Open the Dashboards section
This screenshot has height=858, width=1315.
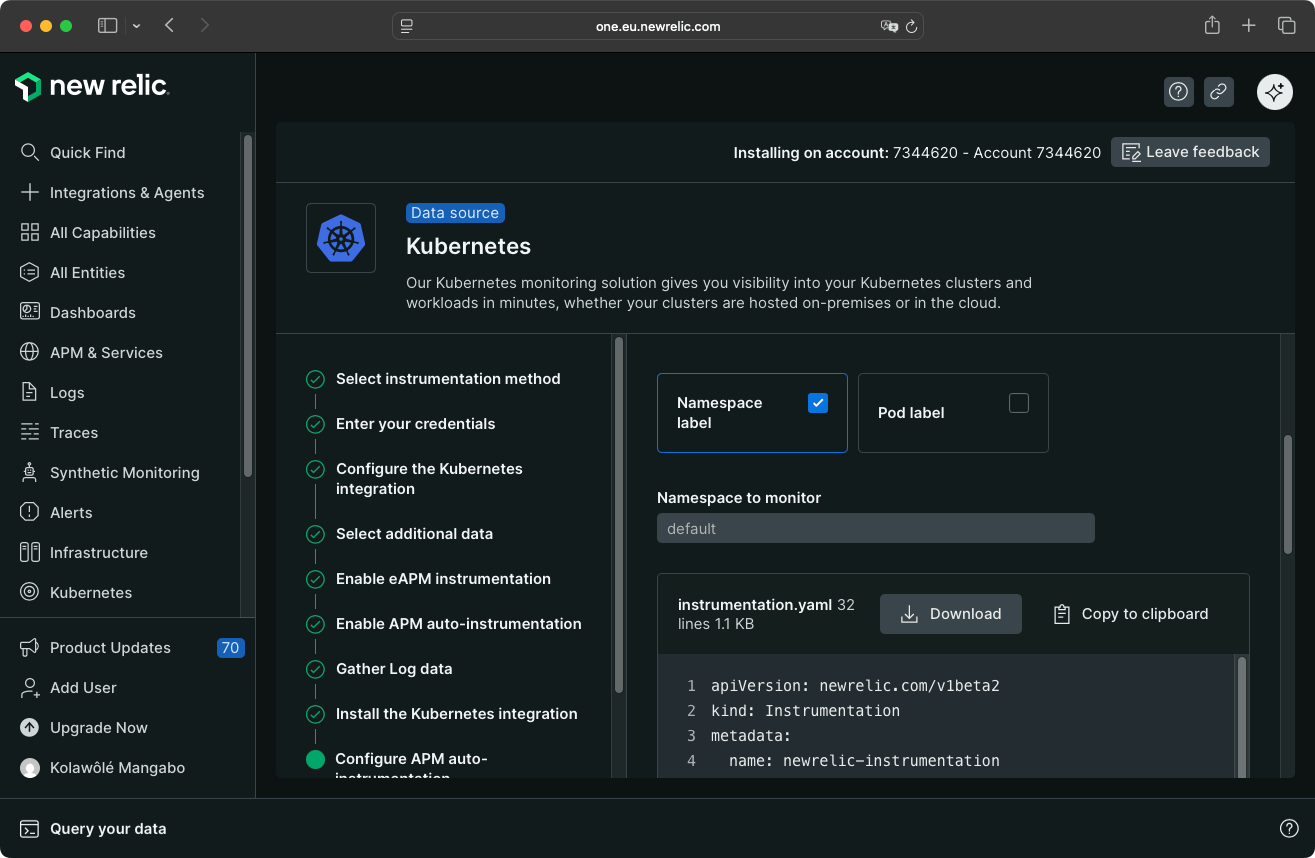pos(92,312)
